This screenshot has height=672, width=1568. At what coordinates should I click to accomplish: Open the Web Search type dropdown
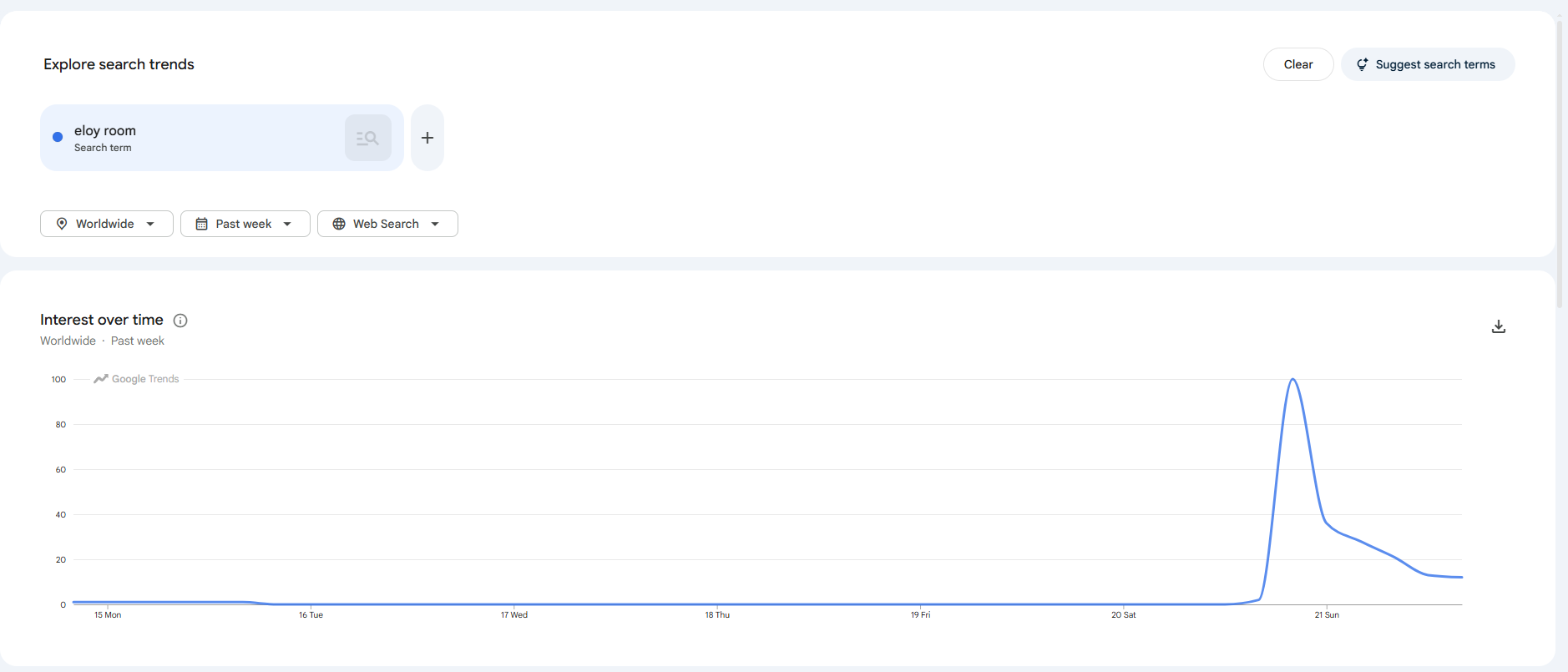coord(387,224)
